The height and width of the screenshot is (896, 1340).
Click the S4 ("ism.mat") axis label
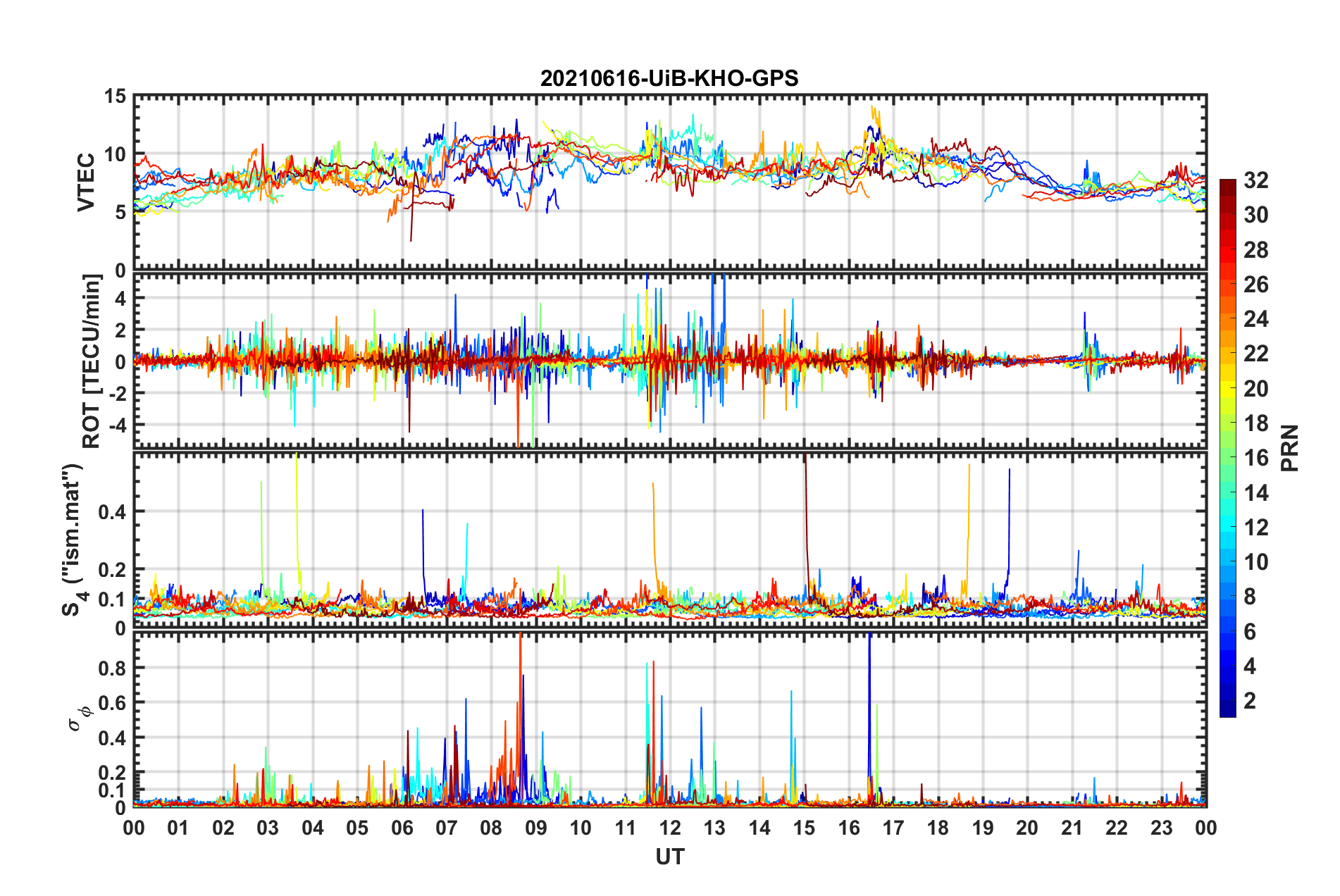point(73,540)
